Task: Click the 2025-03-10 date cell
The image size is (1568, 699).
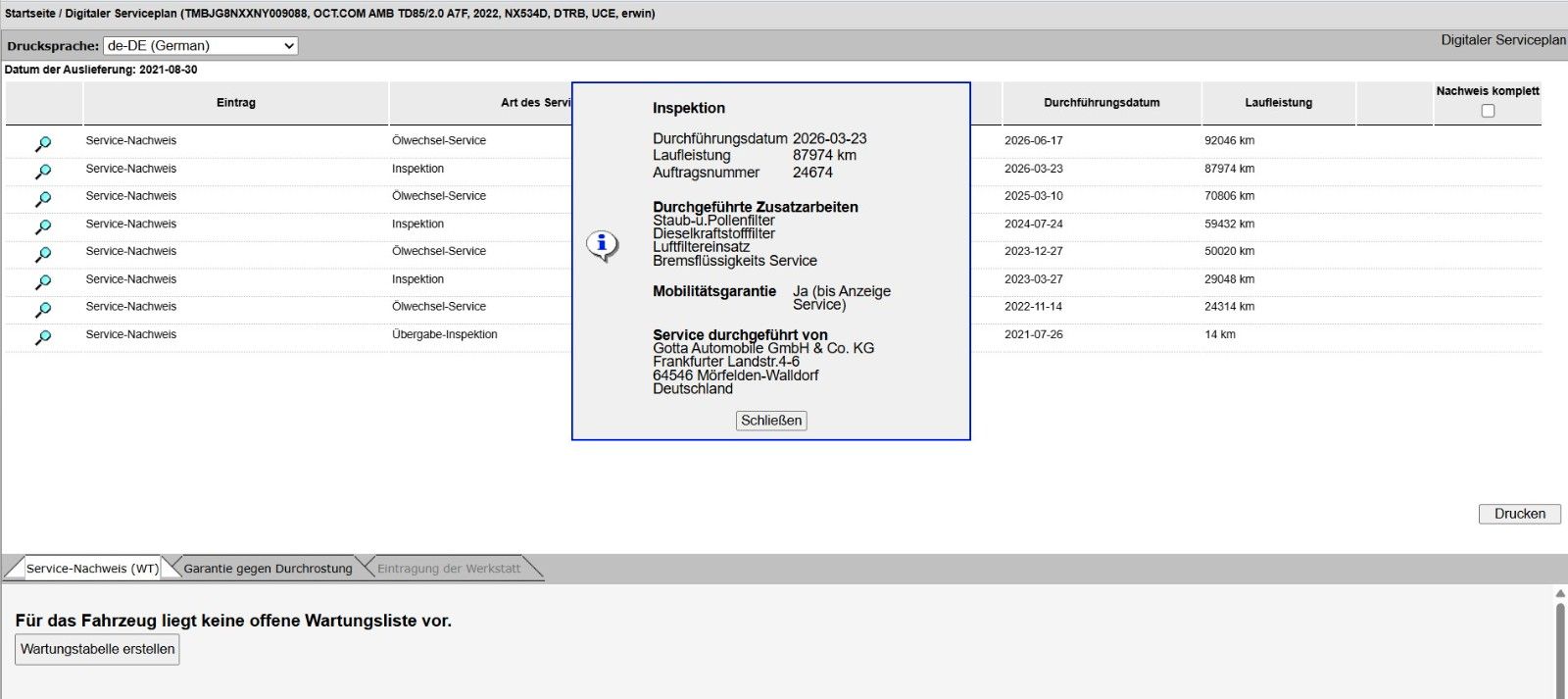Action: (1034, 196)
